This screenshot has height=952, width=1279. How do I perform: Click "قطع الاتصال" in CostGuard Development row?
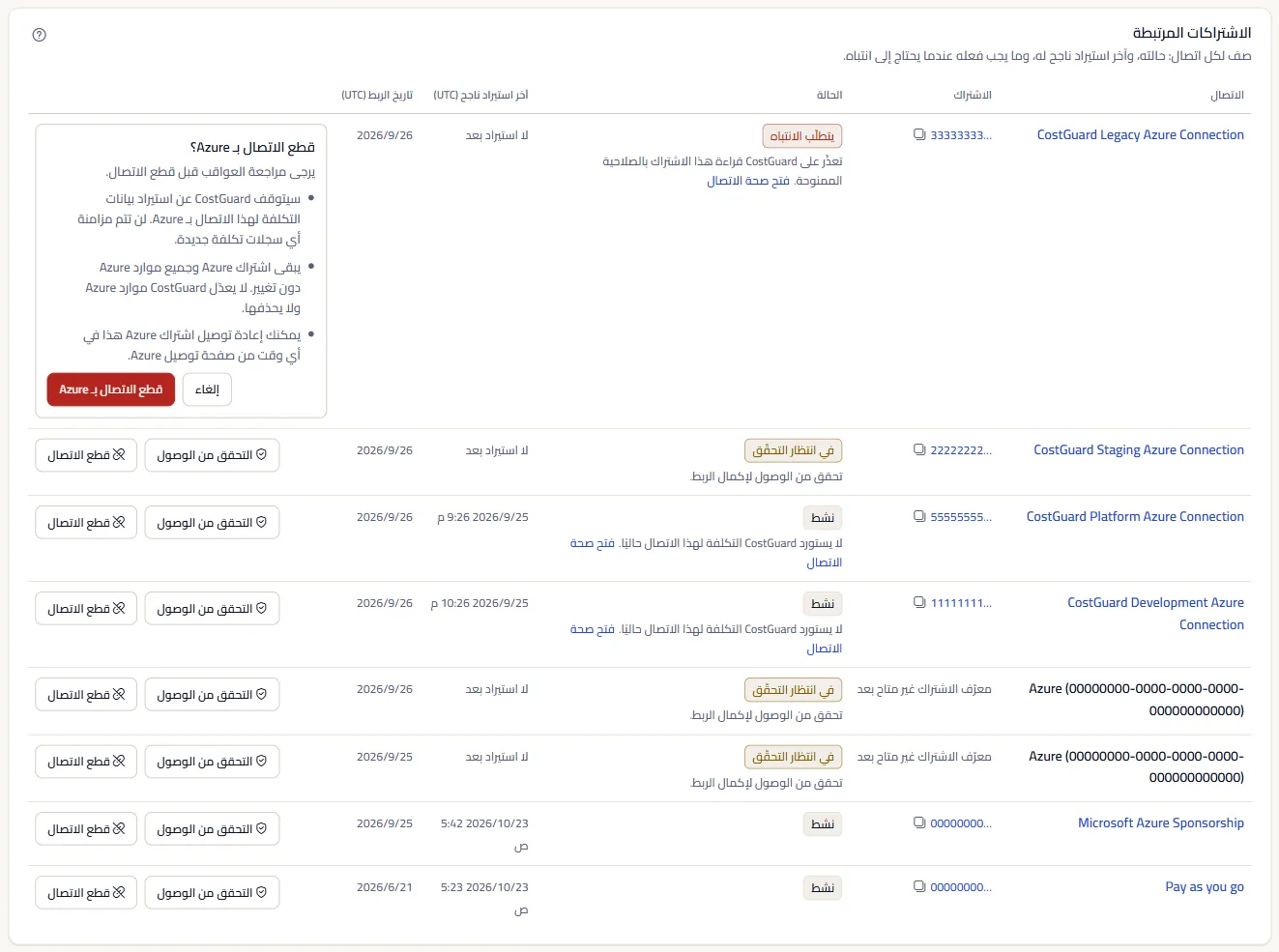point(86,609)
